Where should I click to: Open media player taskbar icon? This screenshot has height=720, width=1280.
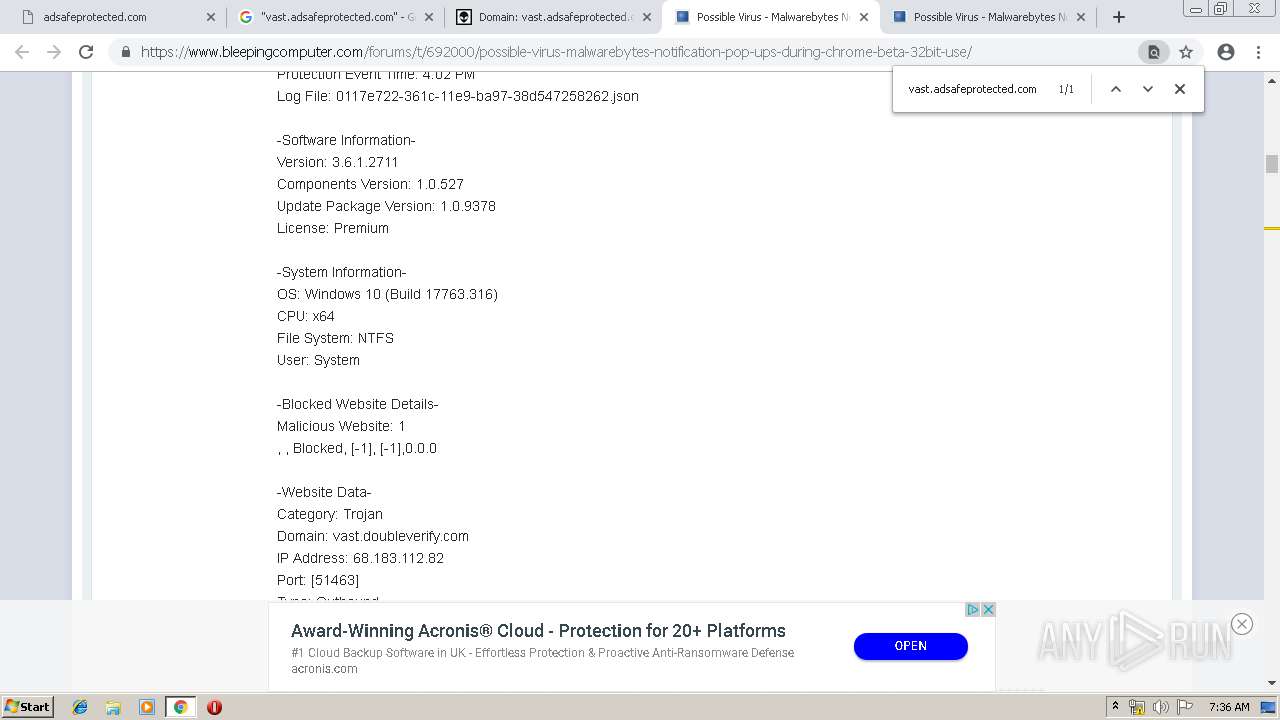(147, 707)
